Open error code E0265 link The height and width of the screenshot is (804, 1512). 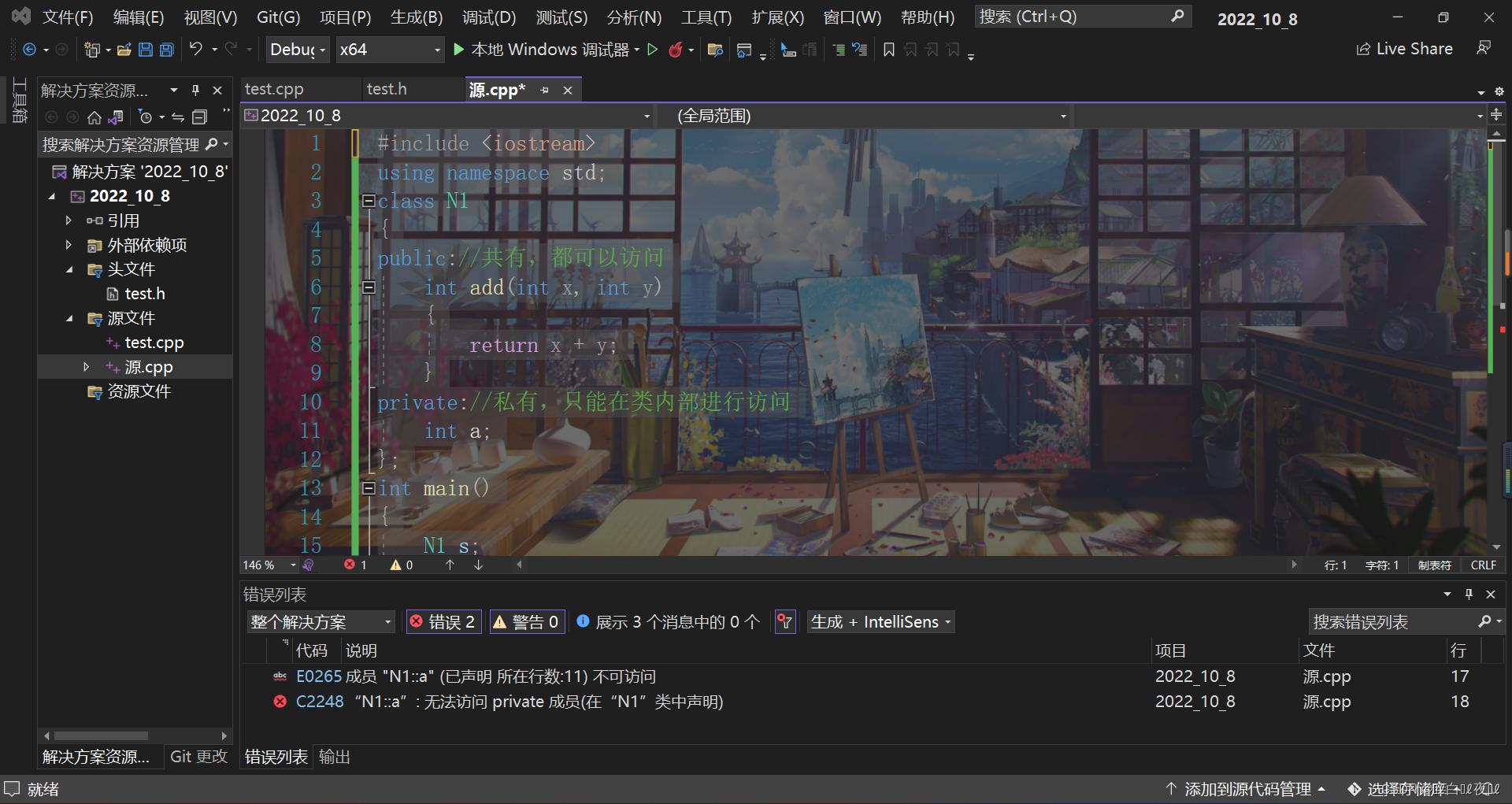tap(319, 676)
